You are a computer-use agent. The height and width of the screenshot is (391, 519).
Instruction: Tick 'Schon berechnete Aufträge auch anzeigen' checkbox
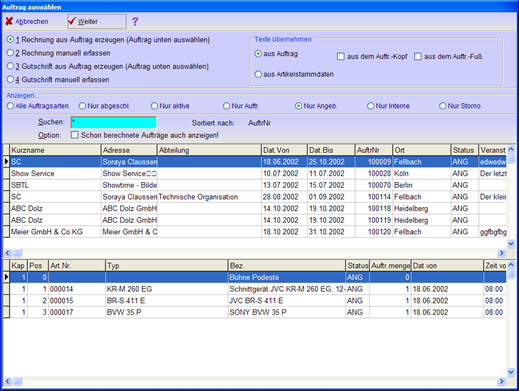tap(145, 135)
